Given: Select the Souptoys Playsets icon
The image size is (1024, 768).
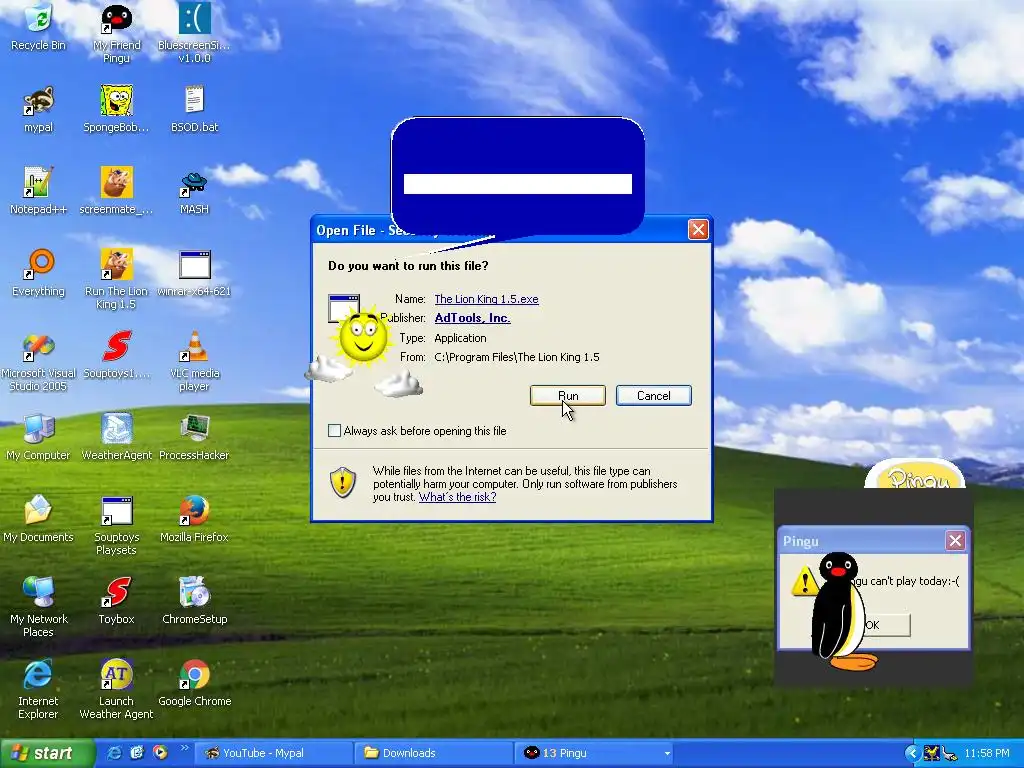Looking at the screenshot, I should 116,525.
